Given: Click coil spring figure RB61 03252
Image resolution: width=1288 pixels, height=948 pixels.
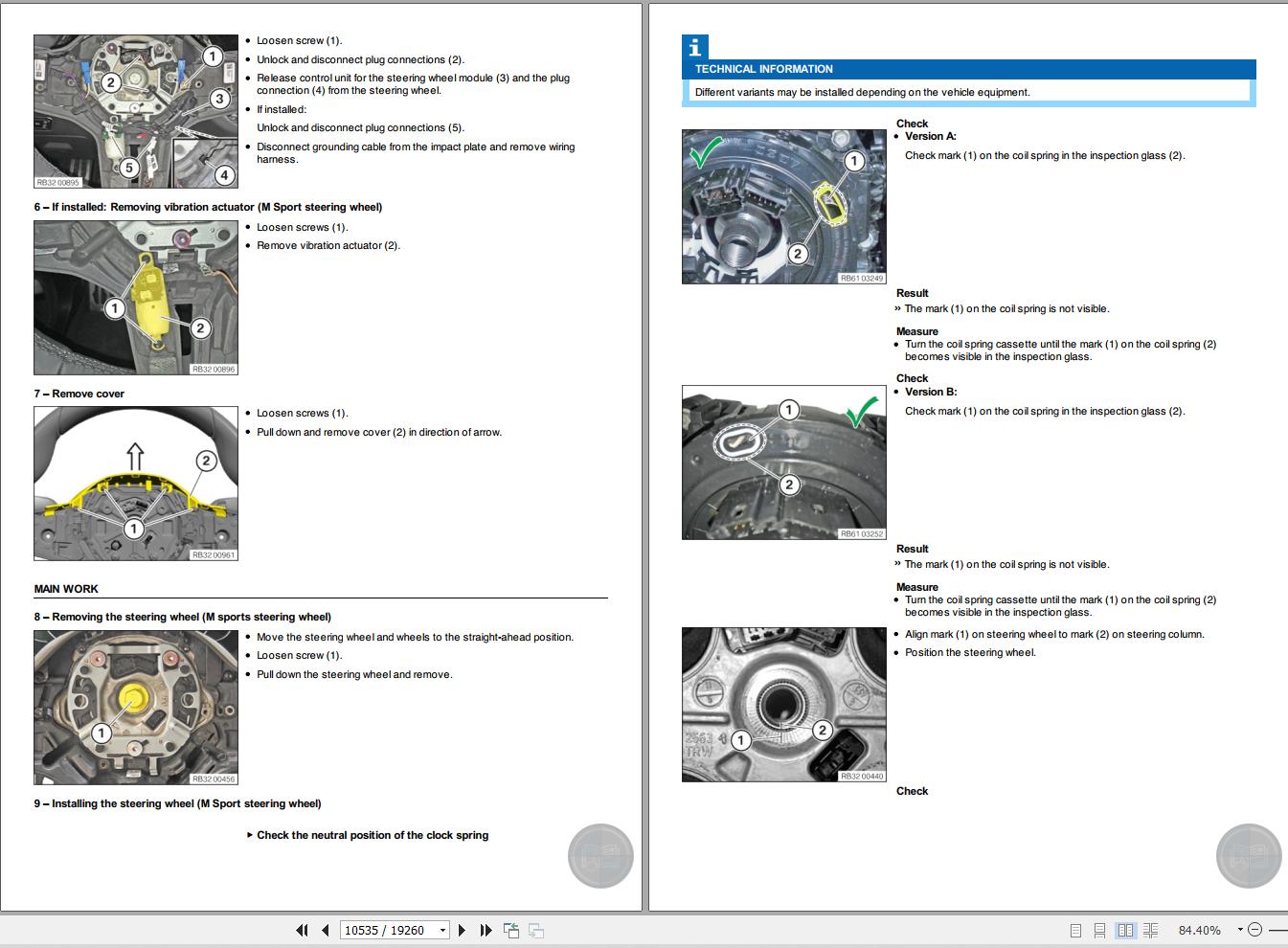Looking at the screenshot, I should click(783, 462).
